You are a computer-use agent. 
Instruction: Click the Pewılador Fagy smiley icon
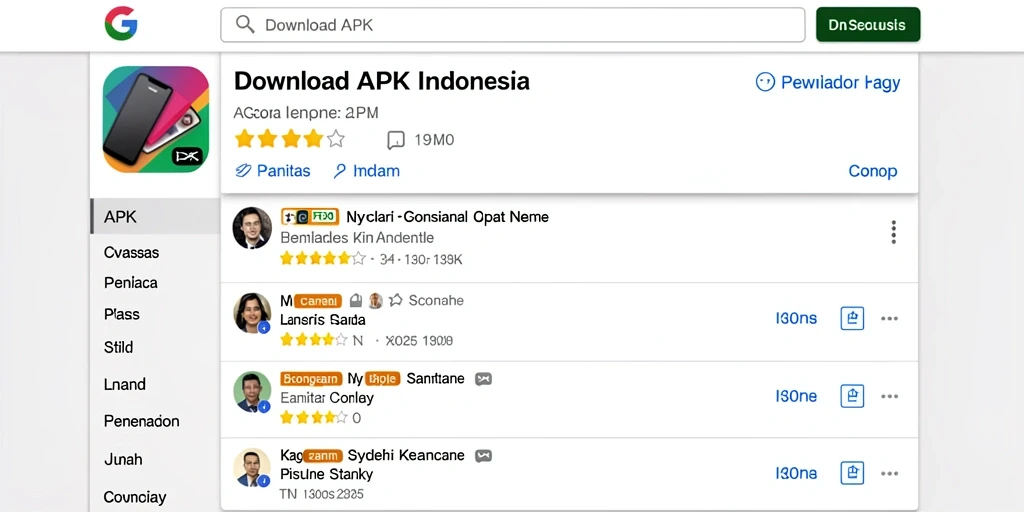(765, 82)
